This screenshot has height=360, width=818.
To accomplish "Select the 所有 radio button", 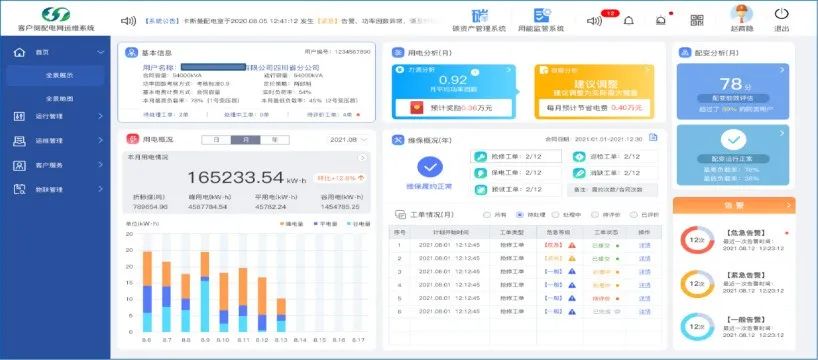I will coord(487,214).
